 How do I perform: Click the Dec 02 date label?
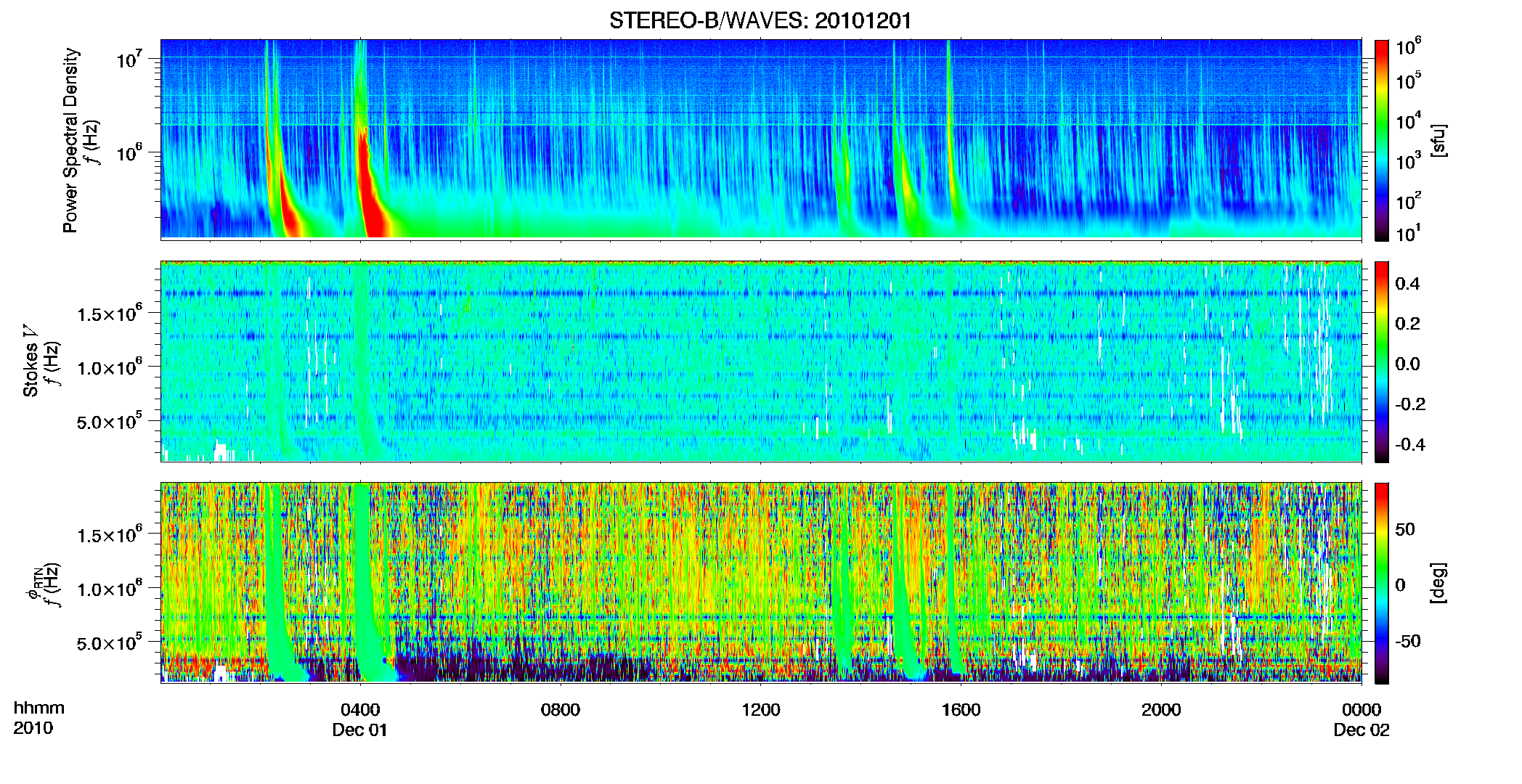(1362, 730)
